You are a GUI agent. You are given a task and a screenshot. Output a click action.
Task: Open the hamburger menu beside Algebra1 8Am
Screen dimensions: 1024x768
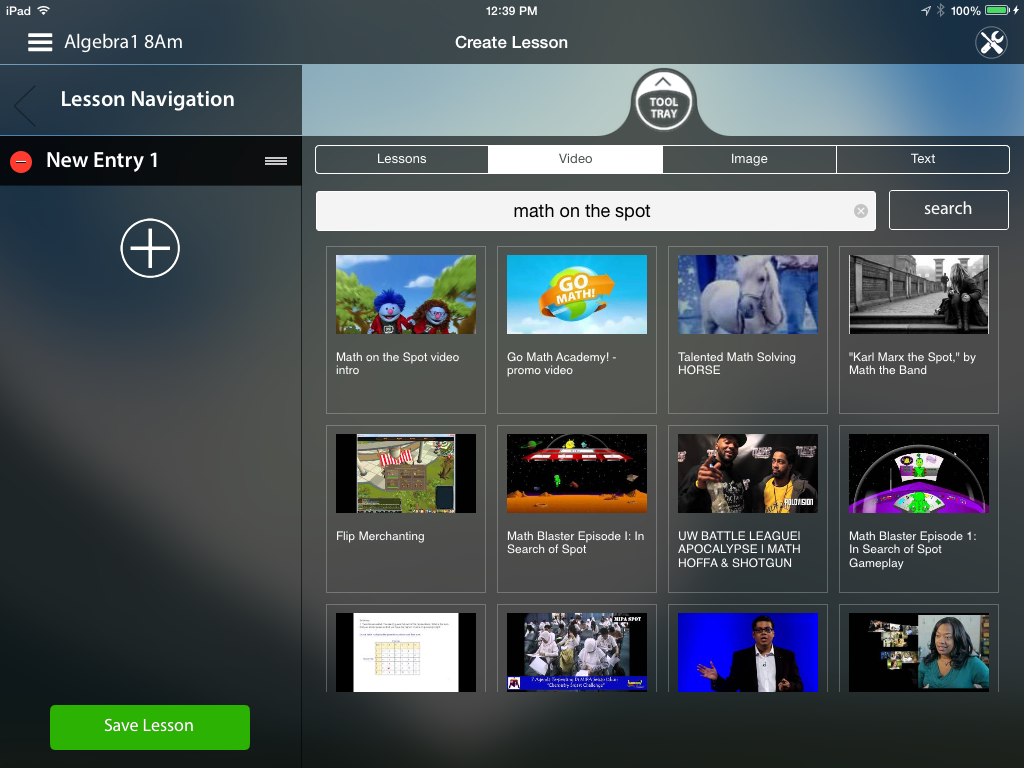(x=40, y=42)
